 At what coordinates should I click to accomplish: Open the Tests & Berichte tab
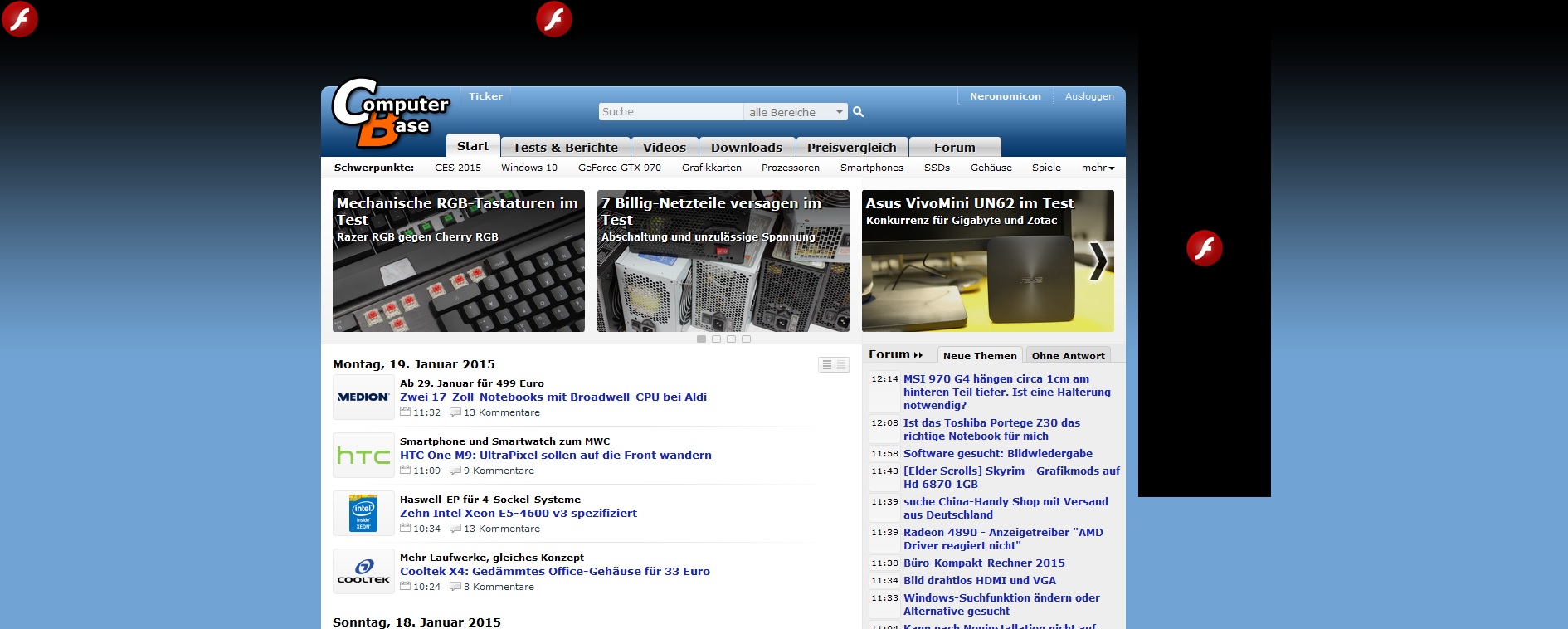pos(565,147)
